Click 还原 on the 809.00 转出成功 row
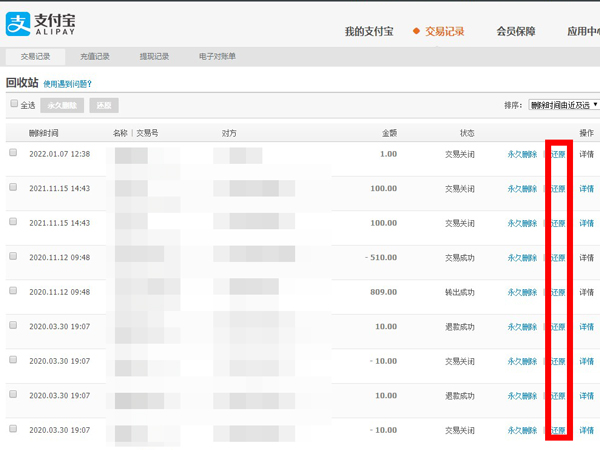The image size is (600, 450). click(x=558, y=292)
